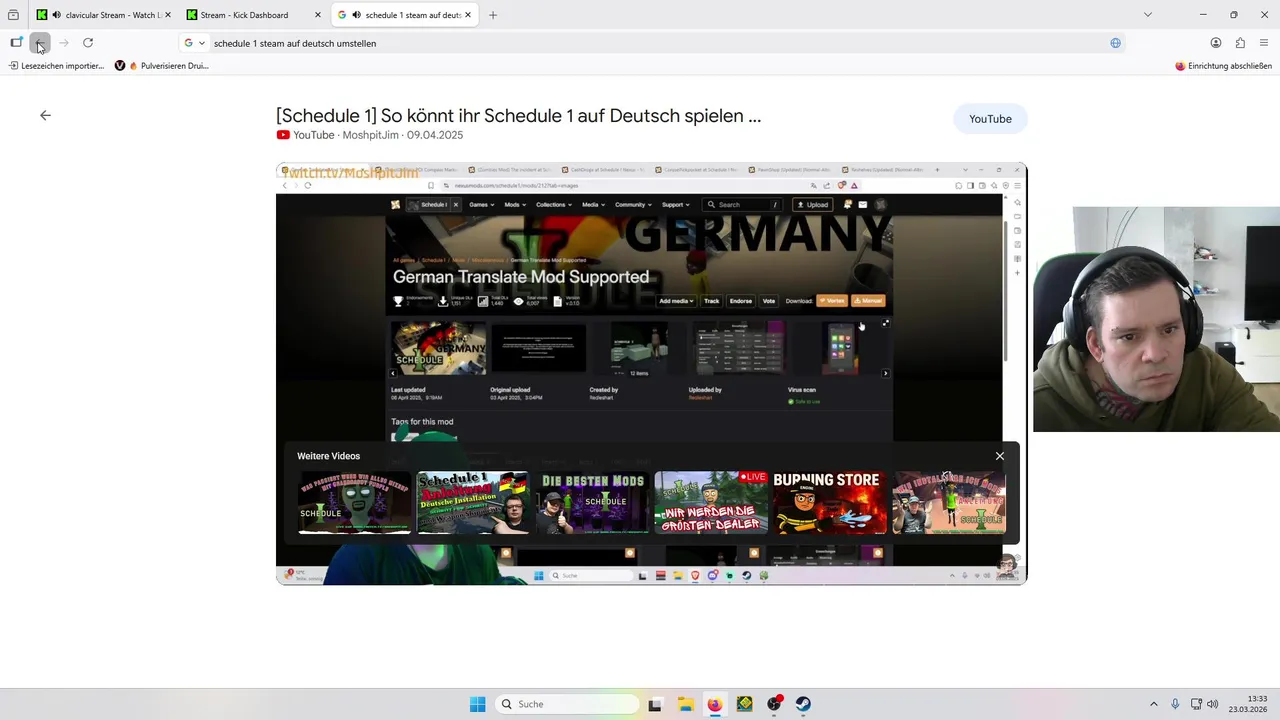Image resolution: width=1280 pixels, height=720 pixels.
Task: Click Windows Start button
Action: click(x=478, y=704)
